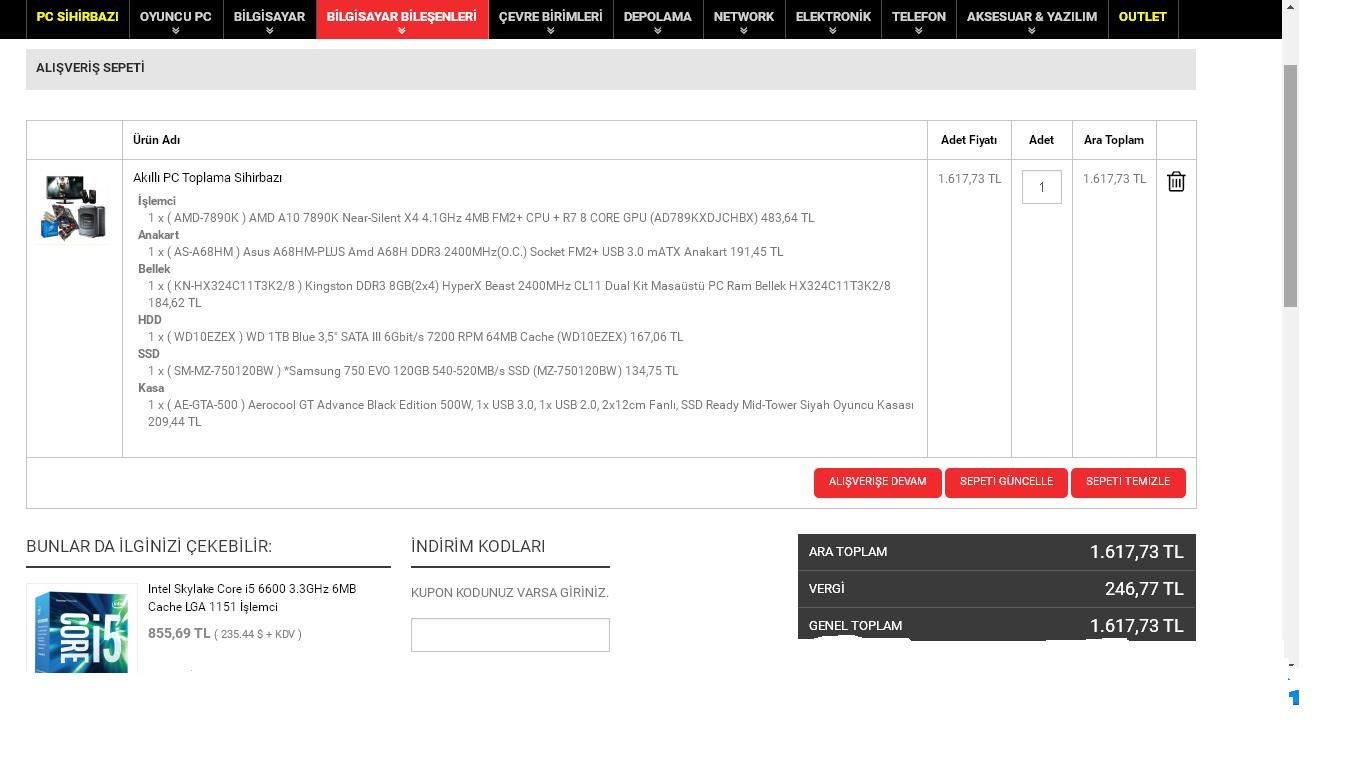
Task: Click the Adet Fiyatı column header
Action: [969, 140]
